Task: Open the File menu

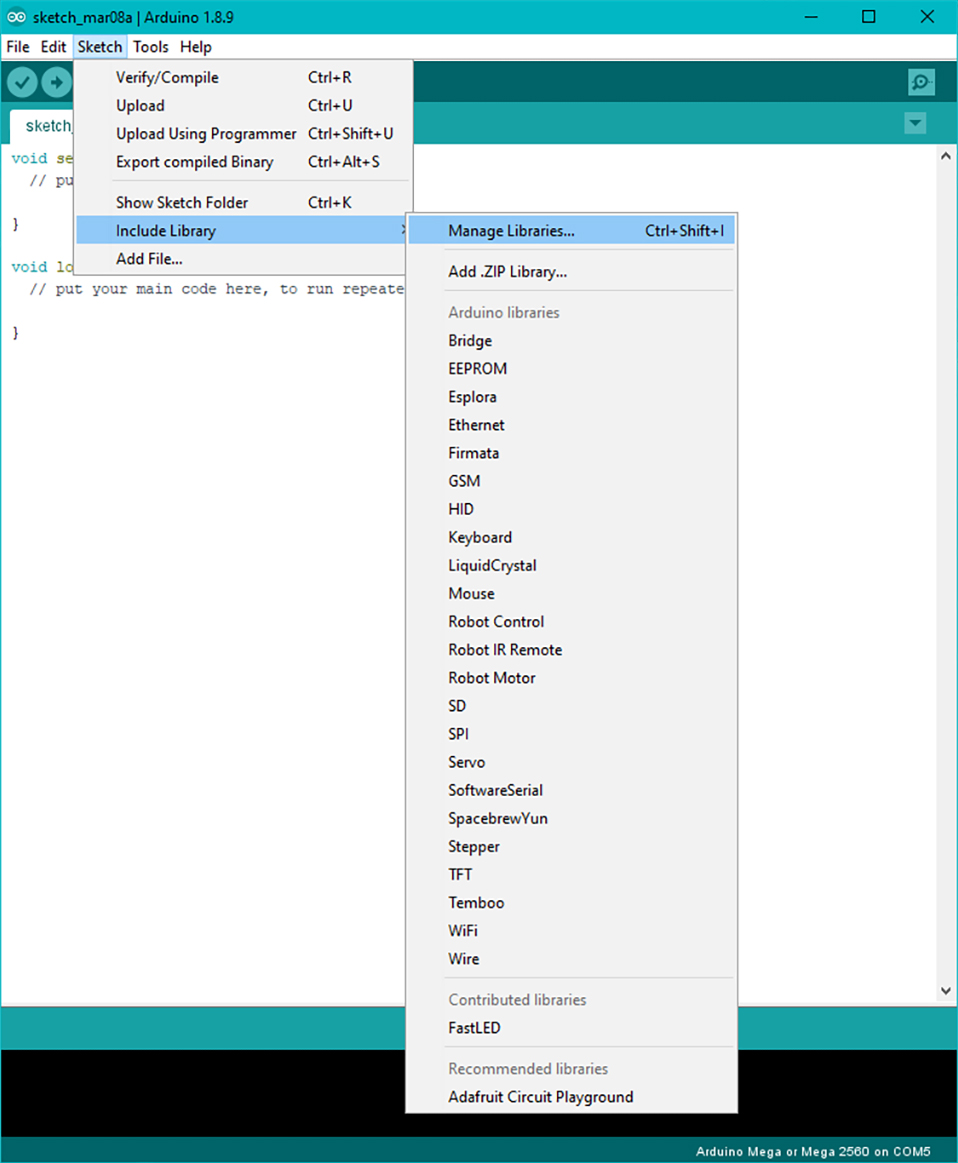Action: [16, 47]
